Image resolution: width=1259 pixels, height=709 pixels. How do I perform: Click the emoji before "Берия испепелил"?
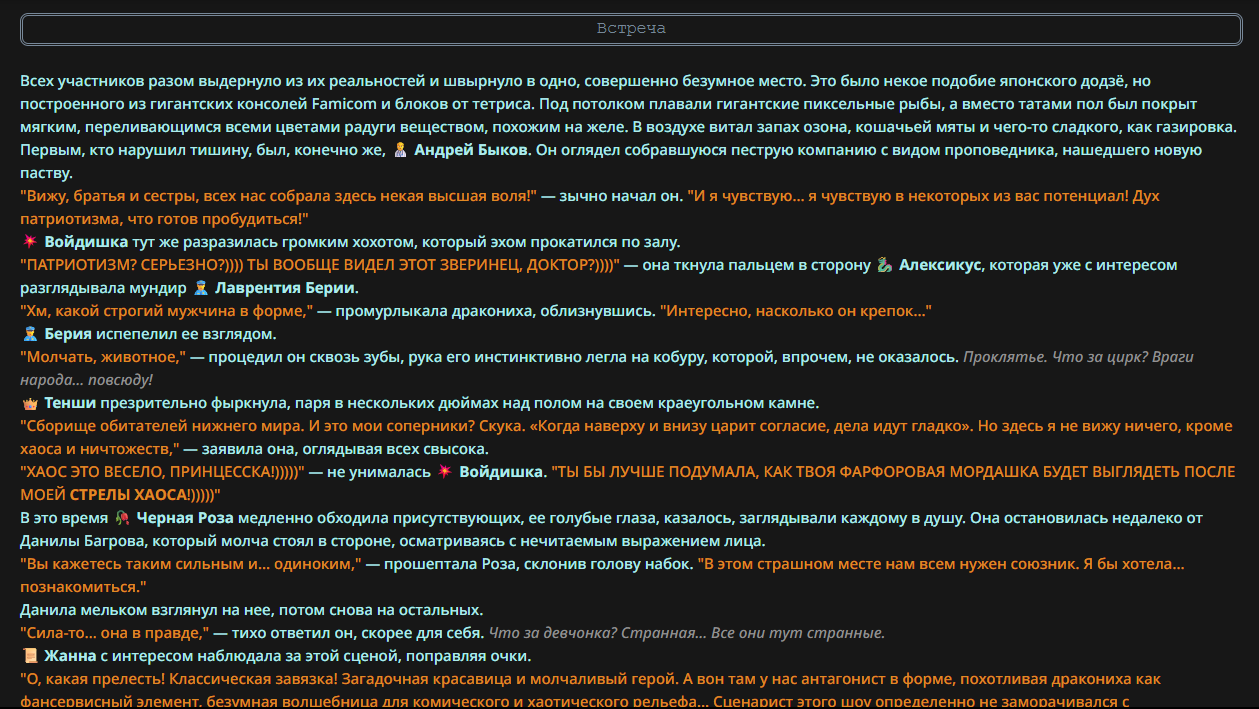tap(28, 334)
